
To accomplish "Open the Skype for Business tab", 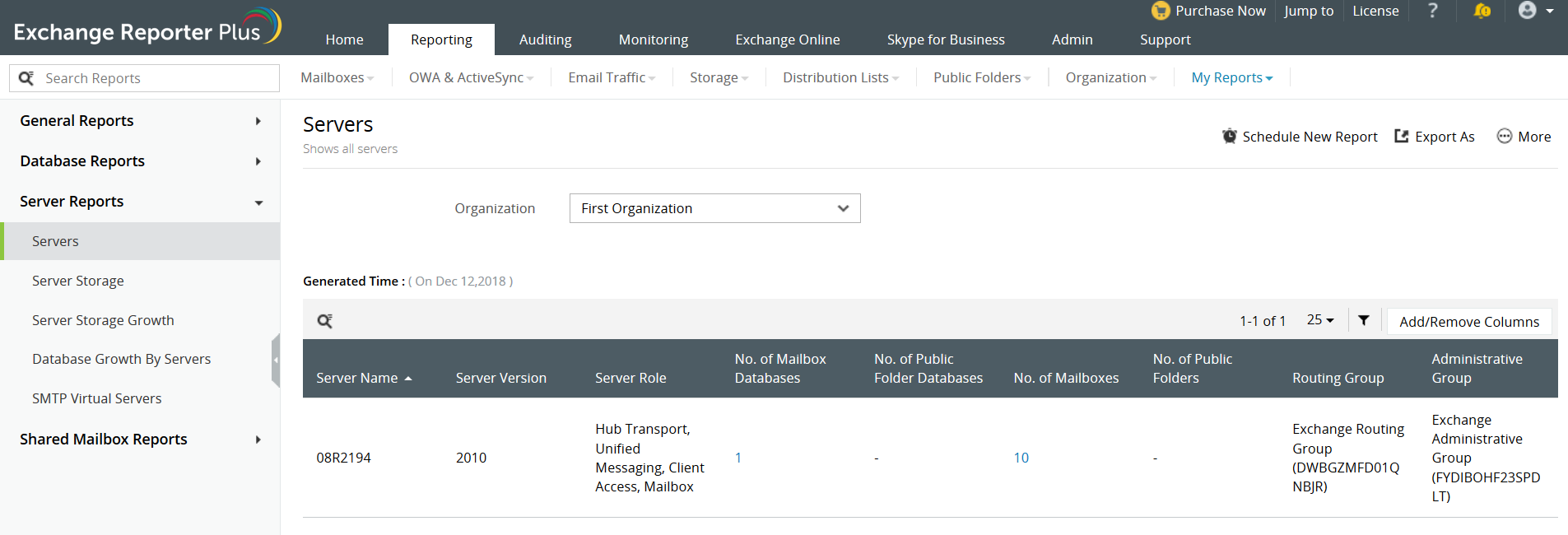I will coord(946,40).
